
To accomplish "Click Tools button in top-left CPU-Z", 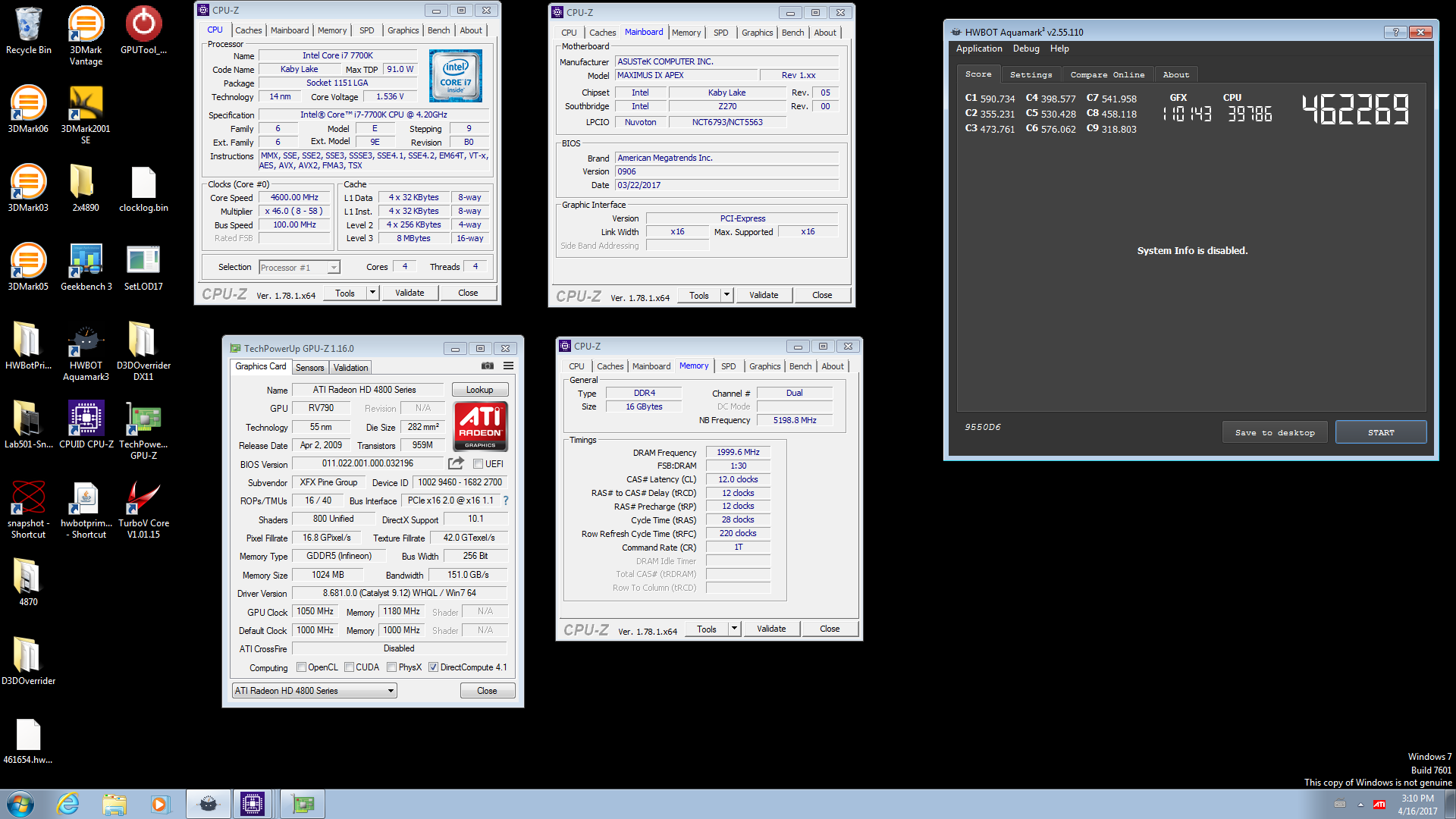I will tap(345, 293).
